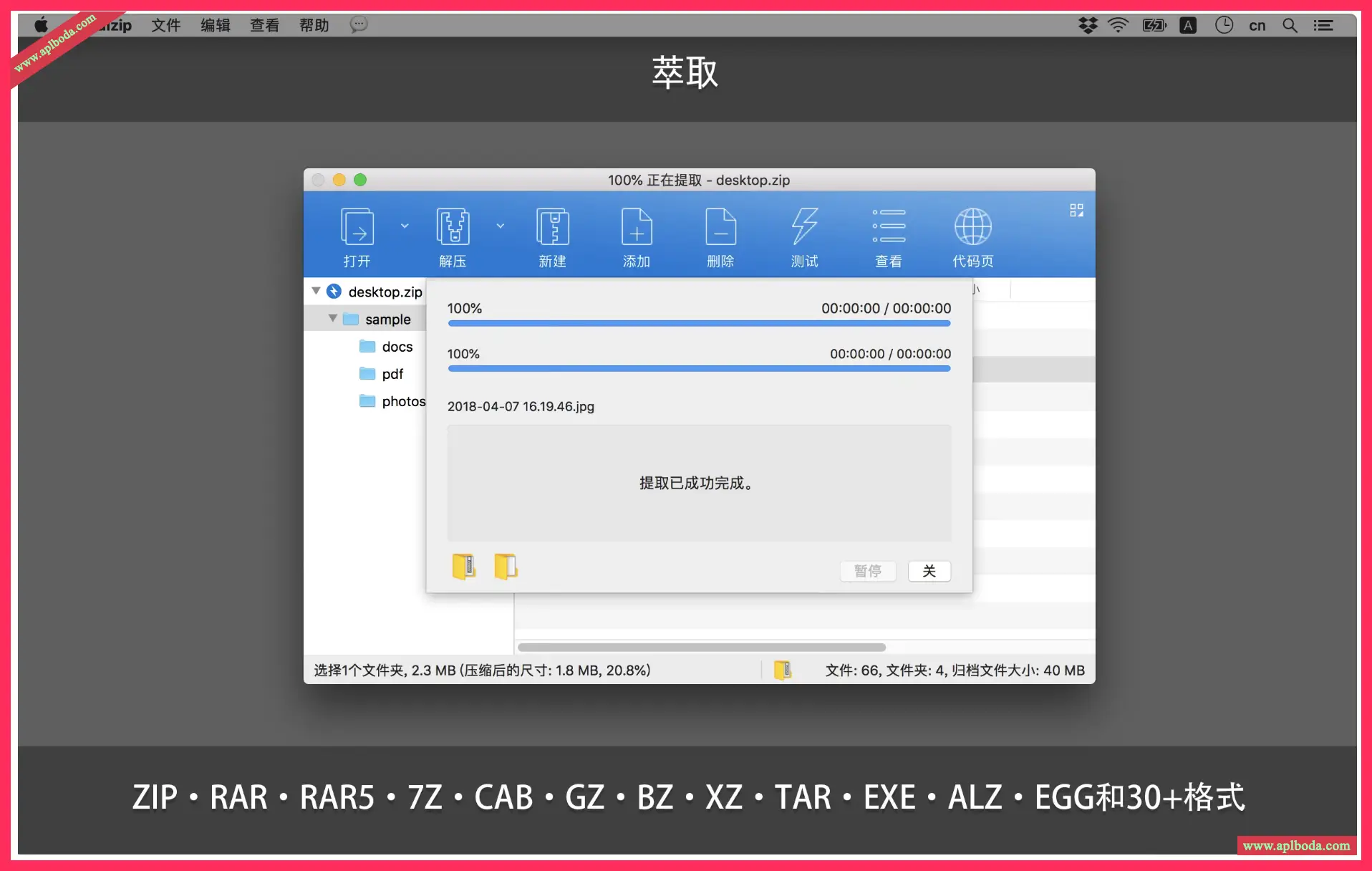Click the zipper folder icon in the extraction dialog
1372x871 pixels.
coord(463,567)
